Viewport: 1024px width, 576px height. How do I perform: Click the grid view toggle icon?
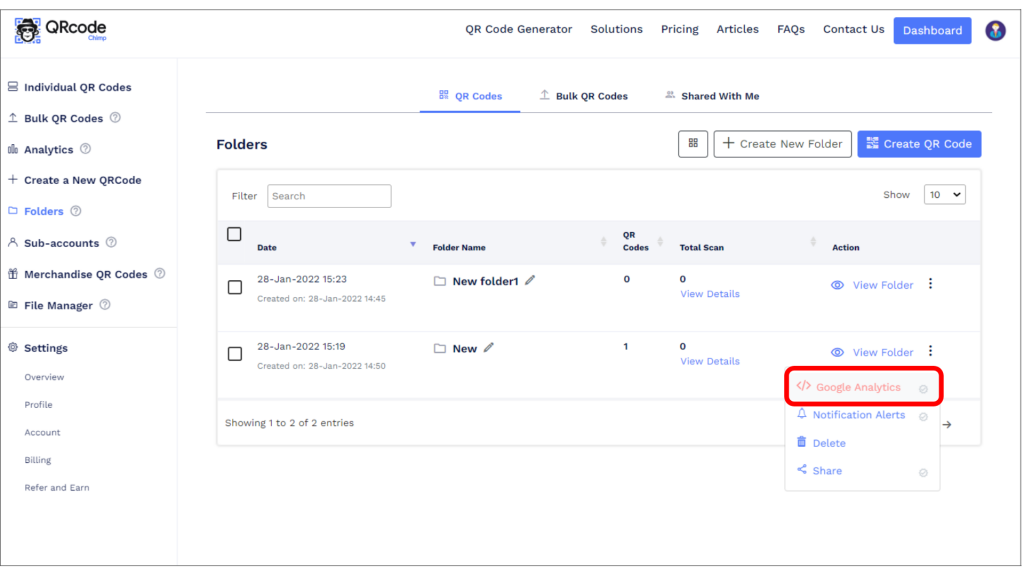pyautogui.click(x=693, y=144)
